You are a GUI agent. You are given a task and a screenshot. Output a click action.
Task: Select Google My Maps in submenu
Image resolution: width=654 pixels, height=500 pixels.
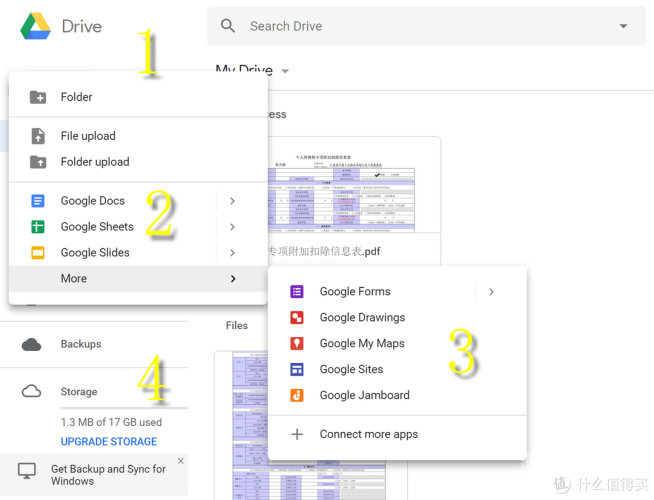pyautogui.click(x=397, y=343)
